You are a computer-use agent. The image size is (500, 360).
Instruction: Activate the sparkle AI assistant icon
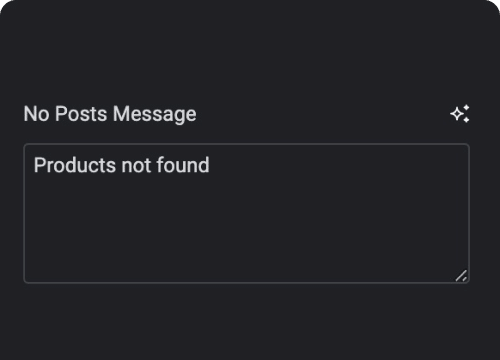click(460, 114)
